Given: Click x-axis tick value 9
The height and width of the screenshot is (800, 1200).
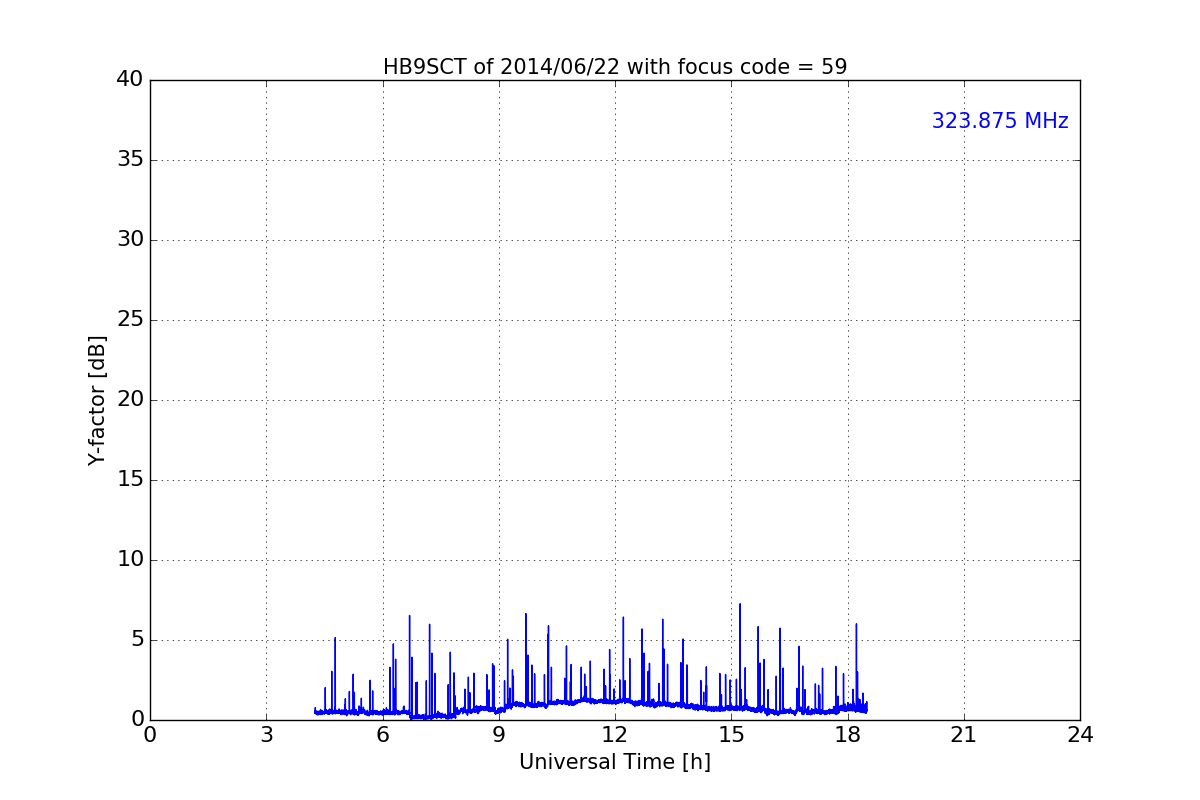Looking at the screenshot, I should pos(499,735).
